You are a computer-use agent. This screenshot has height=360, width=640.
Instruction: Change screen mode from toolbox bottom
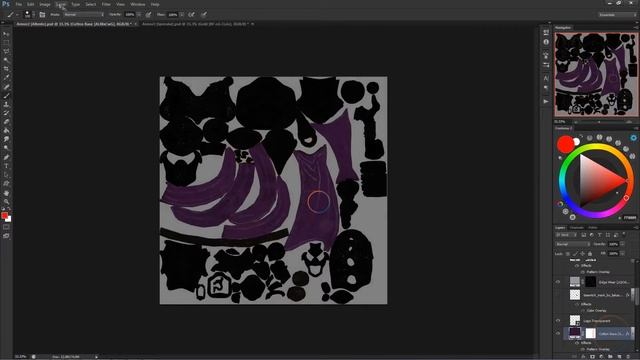[x=6, y=236]
